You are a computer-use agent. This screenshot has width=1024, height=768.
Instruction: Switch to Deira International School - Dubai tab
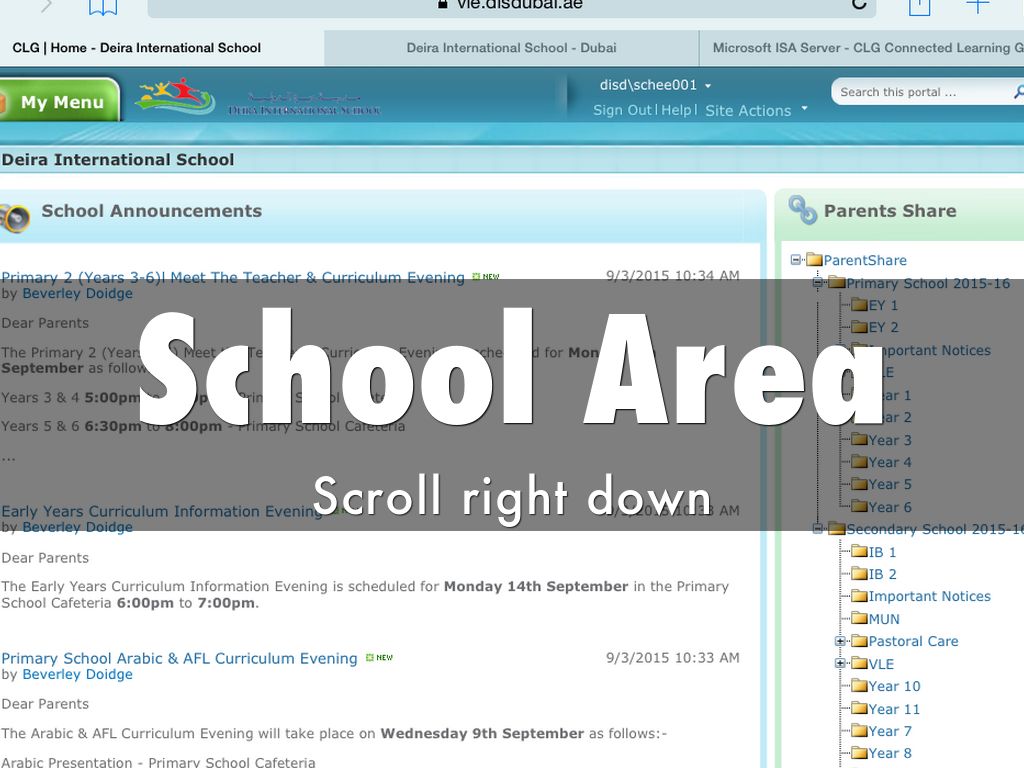tap(511, 48)
